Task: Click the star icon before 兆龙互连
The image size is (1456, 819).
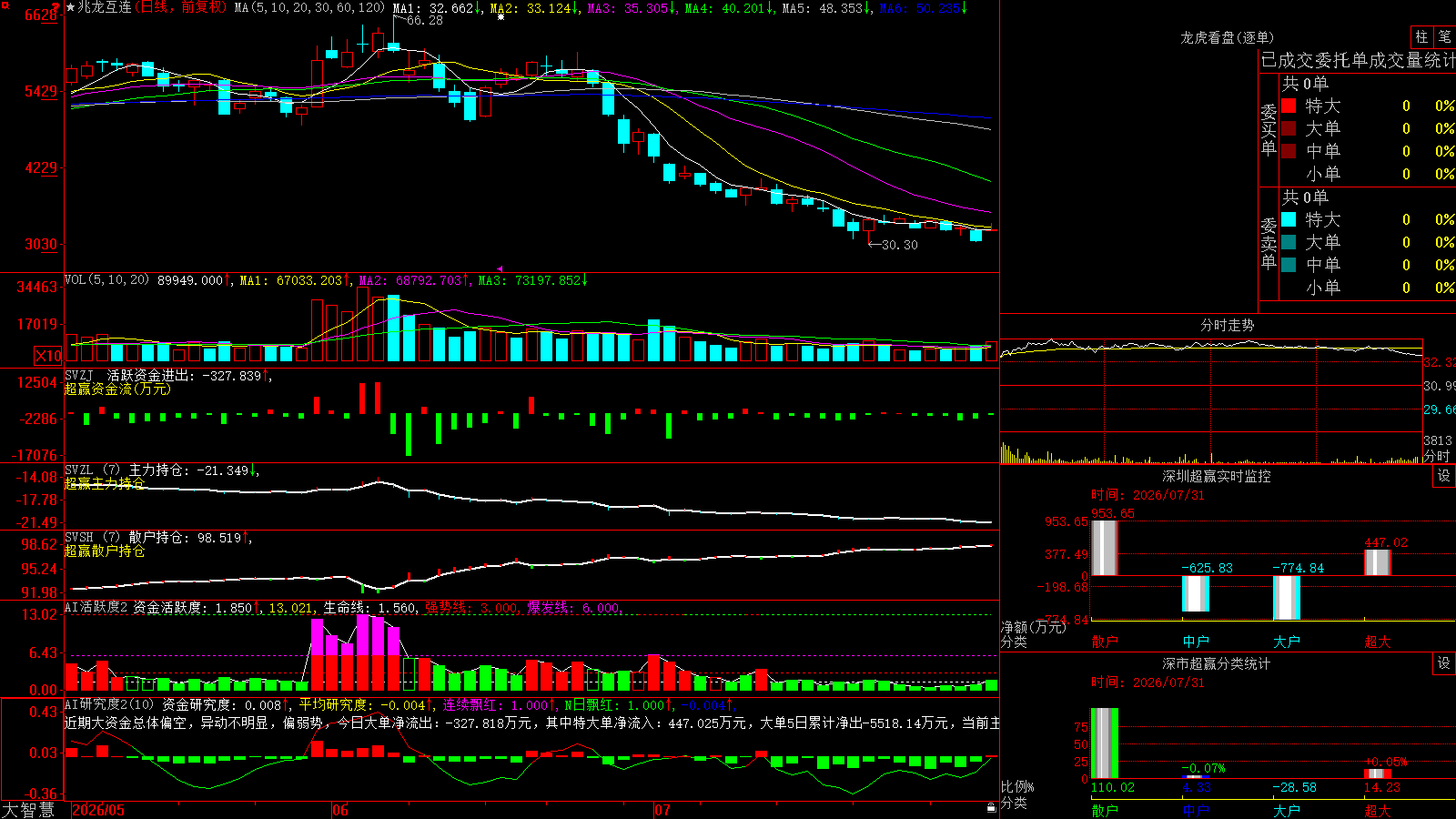Action: pos(70,7)
